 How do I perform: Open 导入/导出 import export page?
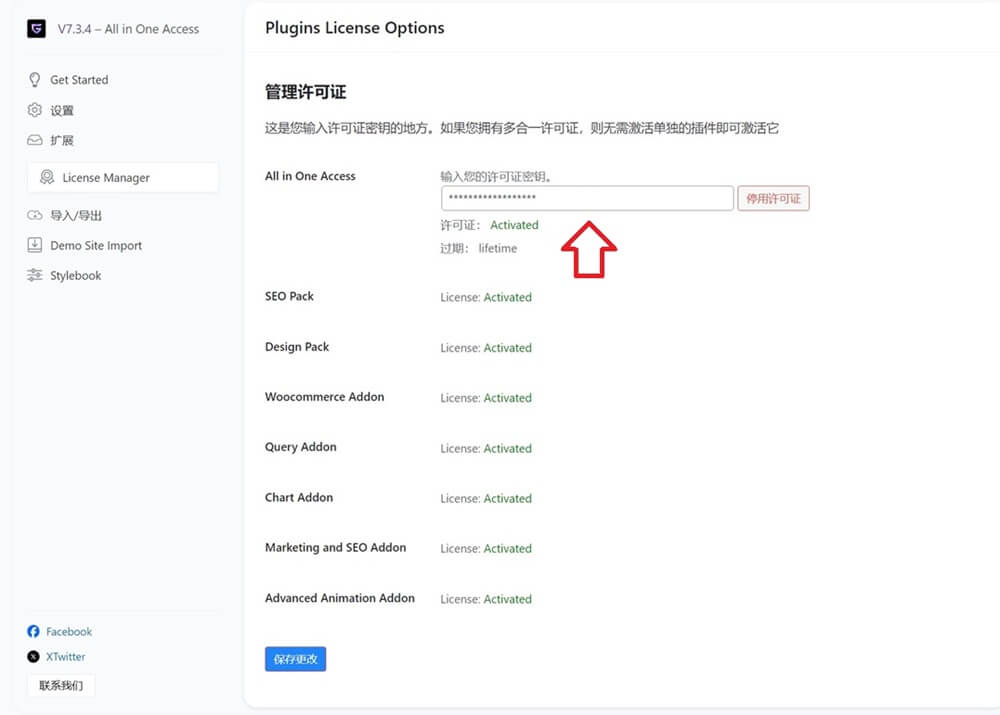click(76, 216)
